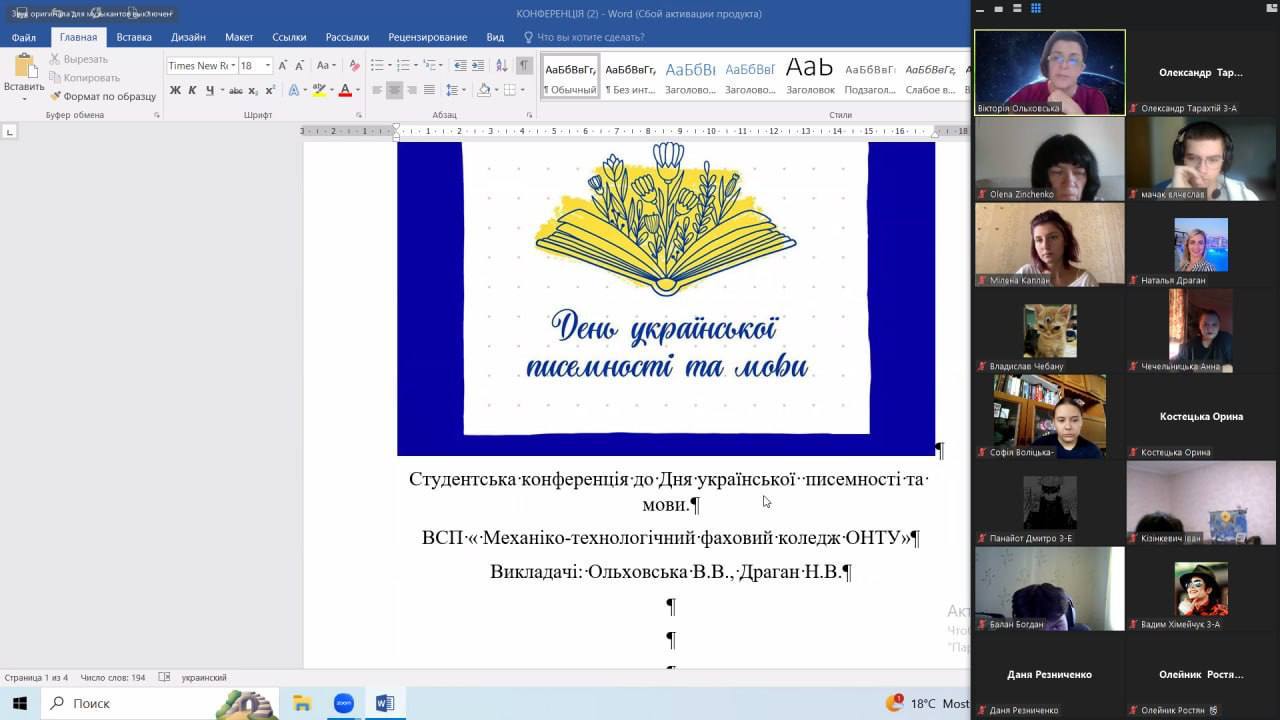Justify paragraph text
1280x720 pixels.
[x=430, y=90]
